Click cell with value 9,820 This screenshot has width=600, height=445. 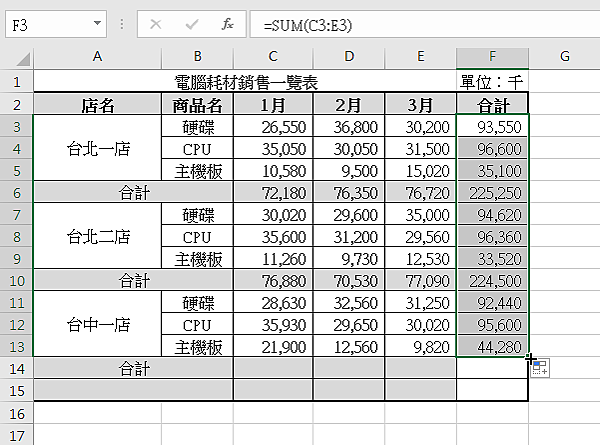click(420, 346)
